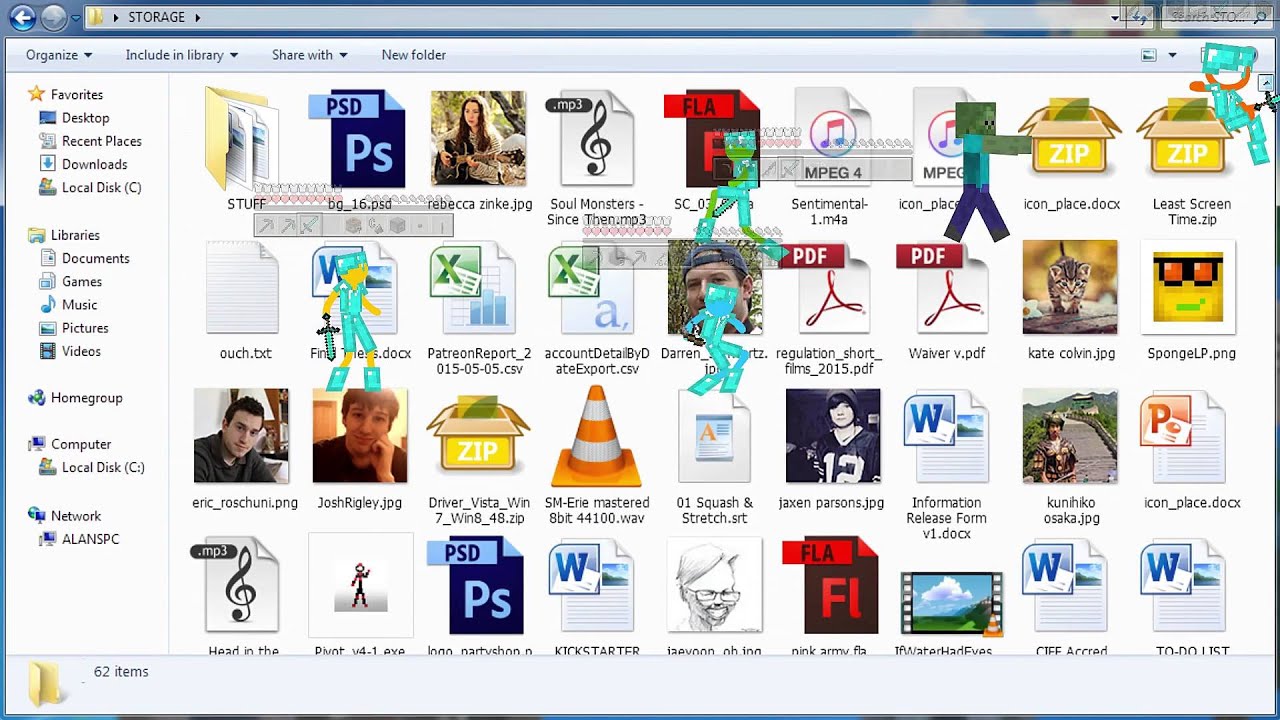Open Local Disk (C) under Favorites
Screen dimensions: 1280x720
pos(90,187)
